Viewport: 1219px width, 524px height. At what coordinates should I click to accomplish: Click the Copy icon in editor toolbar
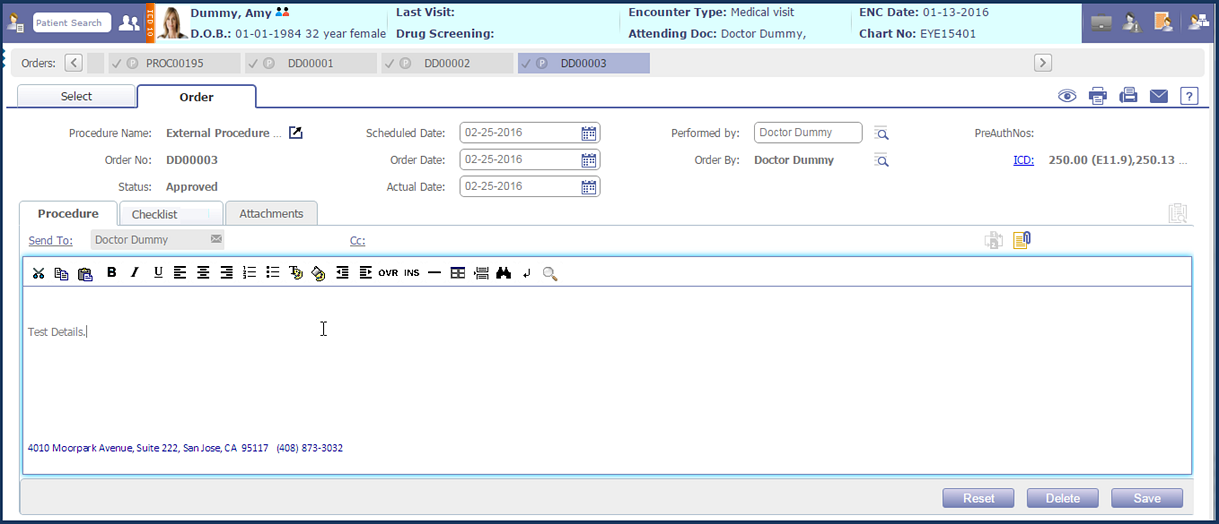(x=61, y=273)
